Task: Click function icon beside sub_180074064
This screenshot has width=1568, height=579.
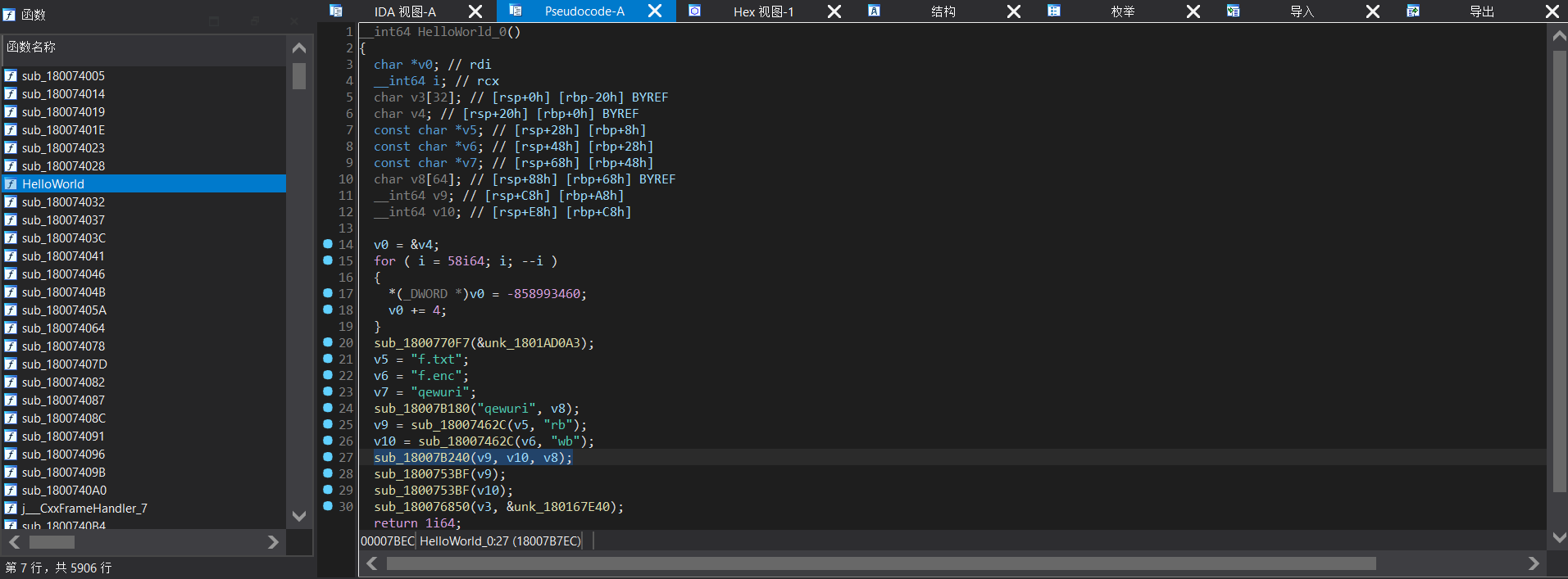Action: 11,328
